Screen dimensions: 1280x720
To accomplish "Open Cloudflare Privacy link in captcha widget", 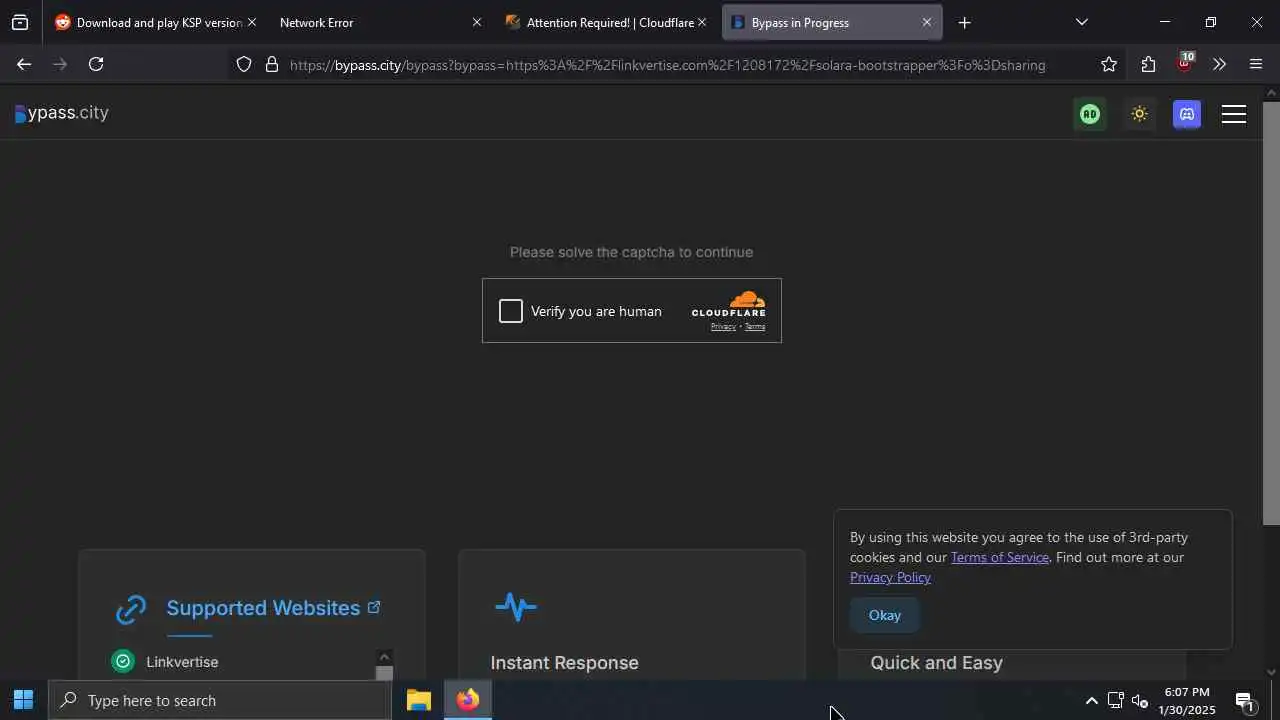I will pos(723,327).
